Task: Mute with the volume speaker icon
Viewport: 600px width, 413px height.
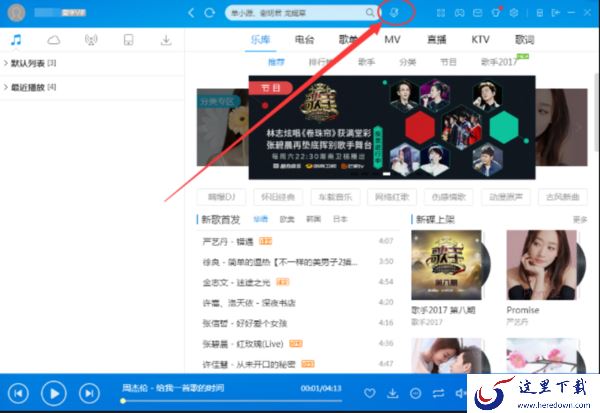Action: pos(460,393)
